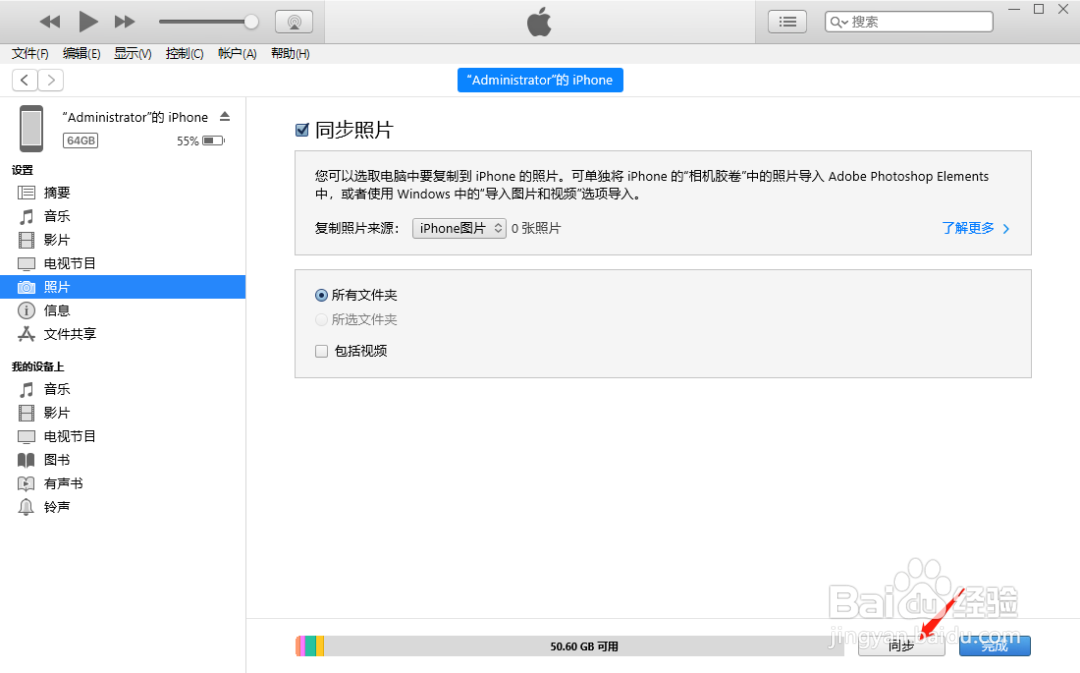This screenshot has width=1080, height=673.
Task: Click the 设置 section header
Action: click(x=22, y=170)
